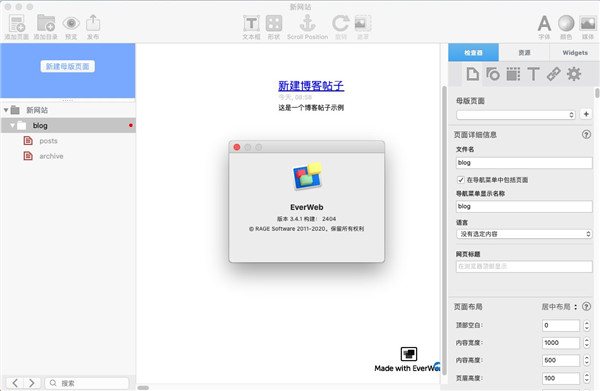Image resolution: width=600 pixels, height=391 pixels.
Task: Select the Hyperlinks inspector icon
Action: tap(553, 74)
